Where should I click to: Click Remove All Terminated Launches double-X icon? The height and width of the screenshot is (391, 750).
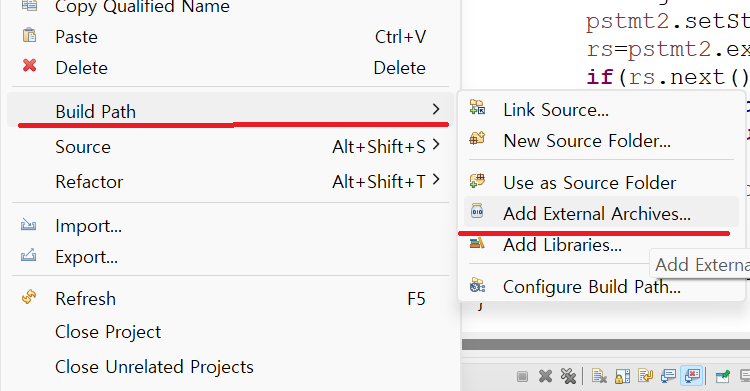[568, 377]
